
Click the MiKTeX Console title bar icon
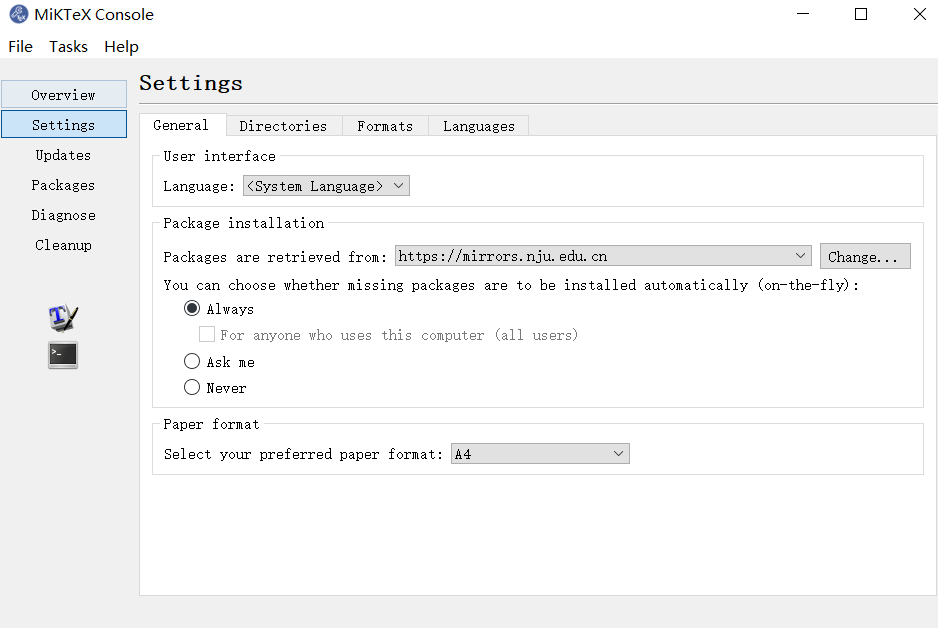[18, 15]
